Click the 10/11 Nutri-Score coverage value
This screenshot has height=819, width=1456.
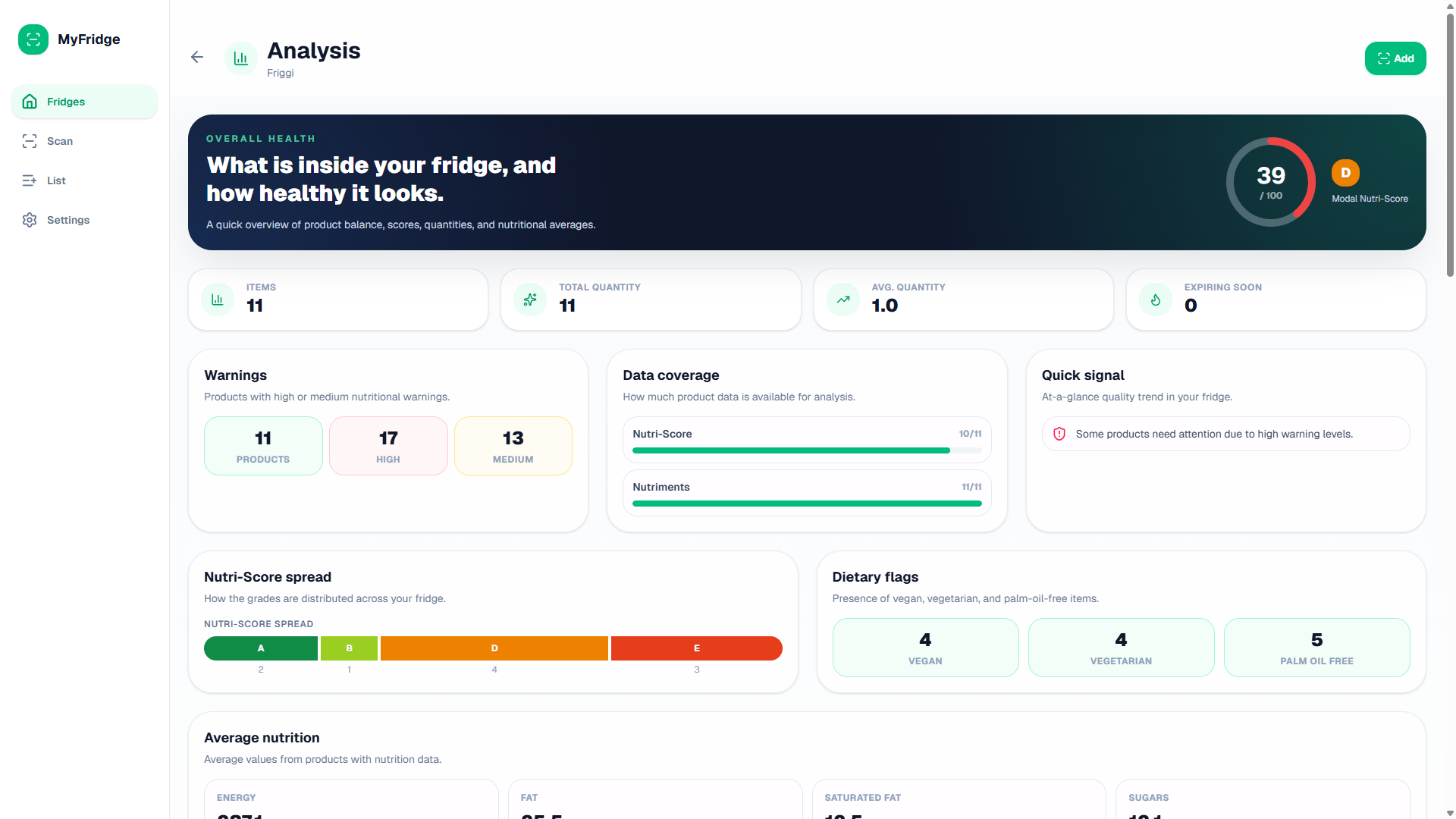click(970, 434)
